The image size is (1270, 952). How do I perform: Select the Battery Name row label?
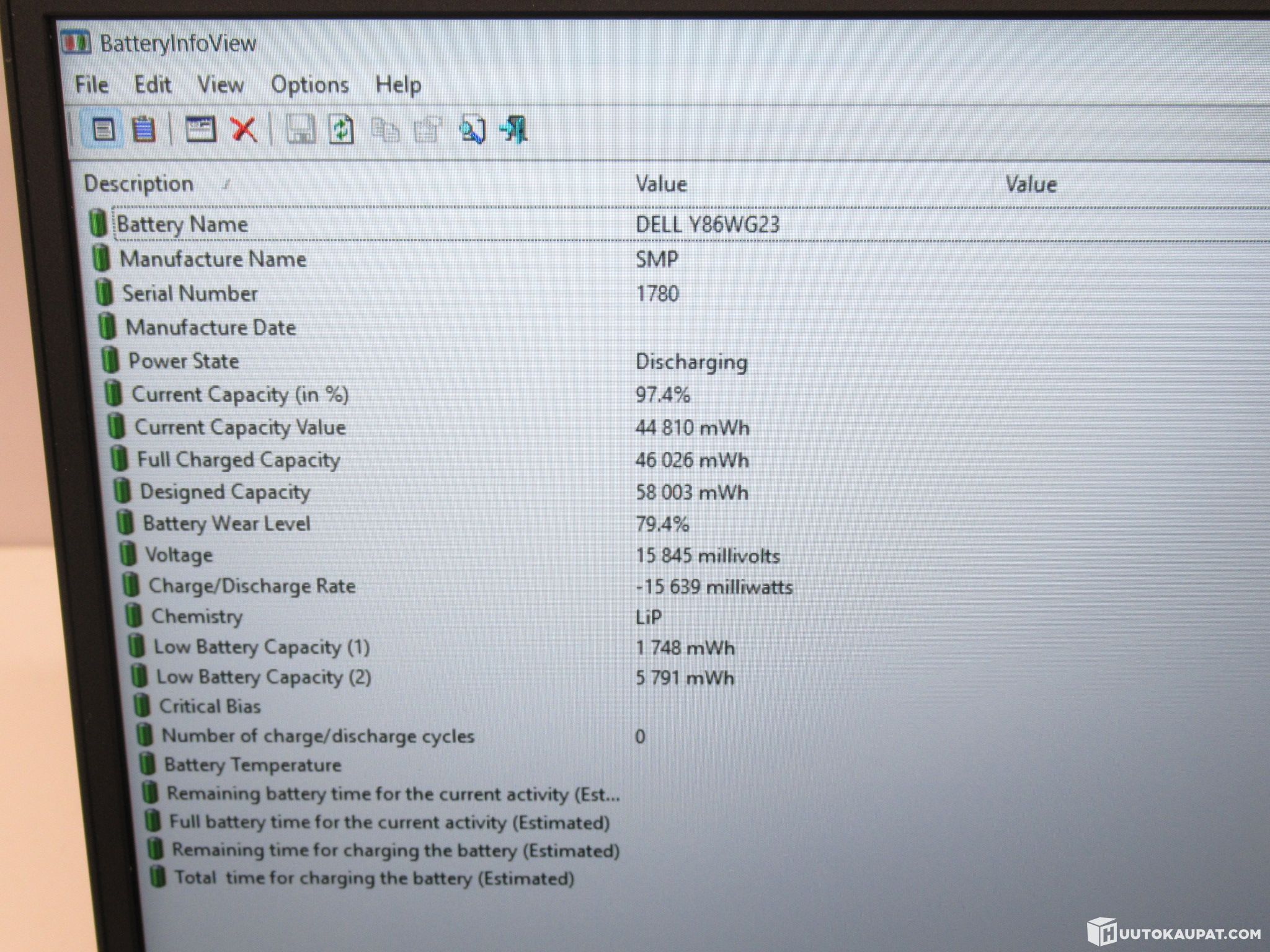[x=182, y=224]
